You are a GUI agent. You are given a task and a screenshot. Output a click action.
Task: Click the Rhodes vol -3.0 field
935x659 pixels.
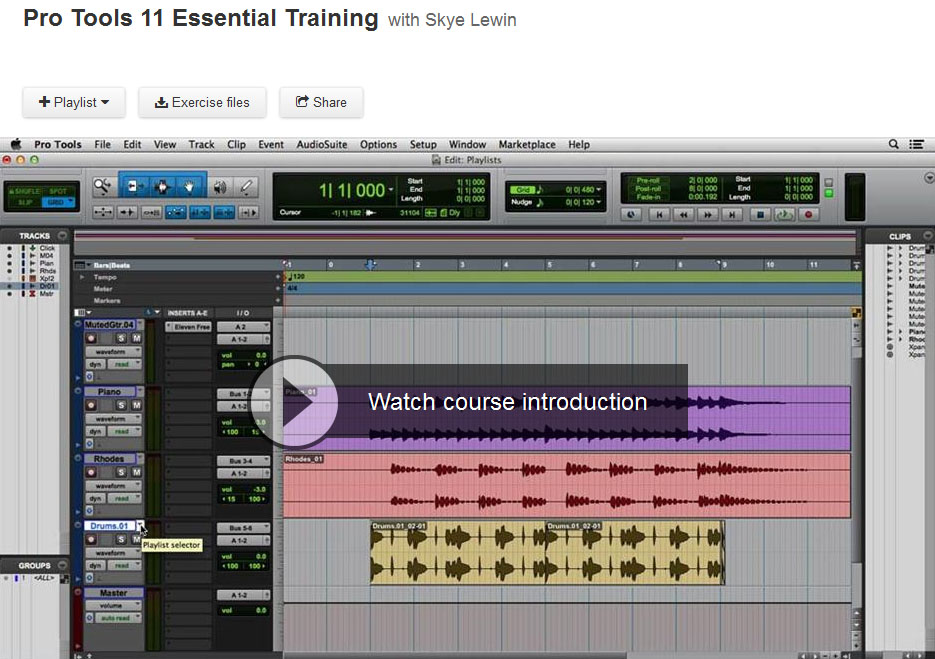(x=243, y=489)
